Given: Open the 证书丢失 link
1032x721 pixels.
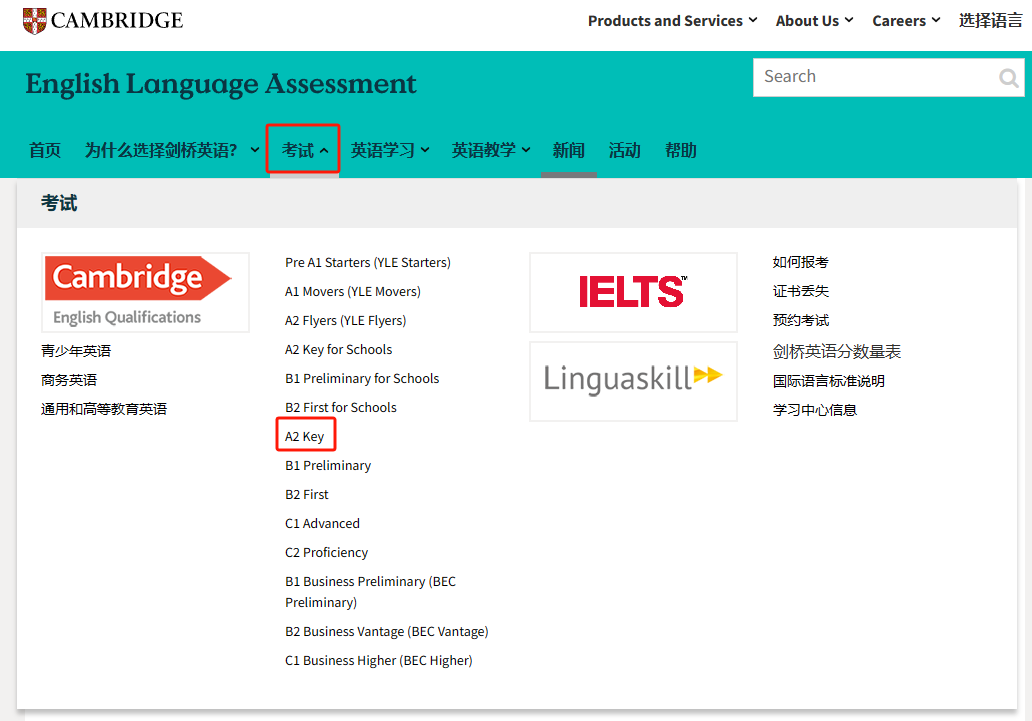Looking at the screenshot, I should (800, 291).
